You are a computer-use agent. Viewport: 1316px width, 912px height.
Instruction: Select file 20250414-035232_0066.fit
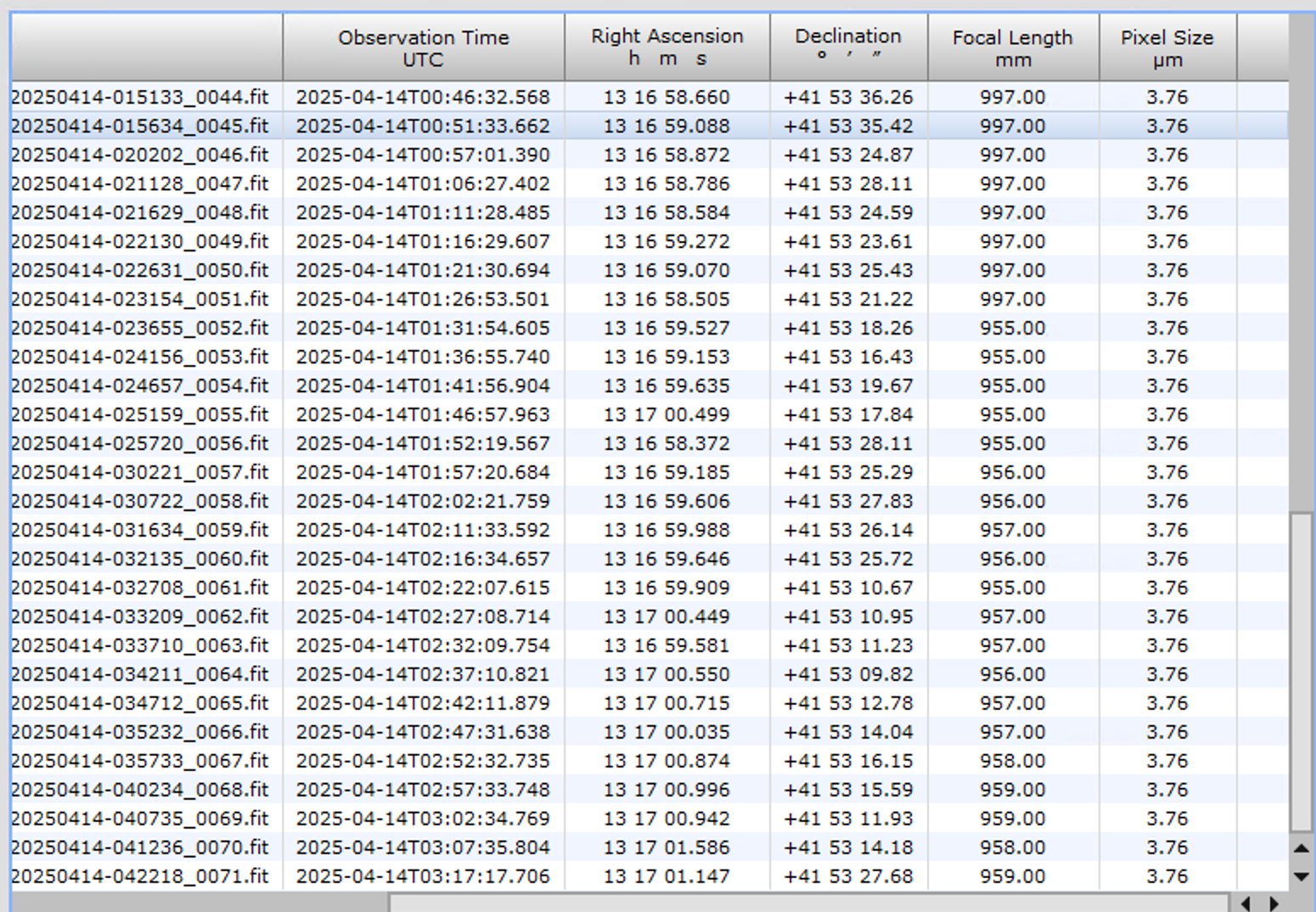(140, 732)
